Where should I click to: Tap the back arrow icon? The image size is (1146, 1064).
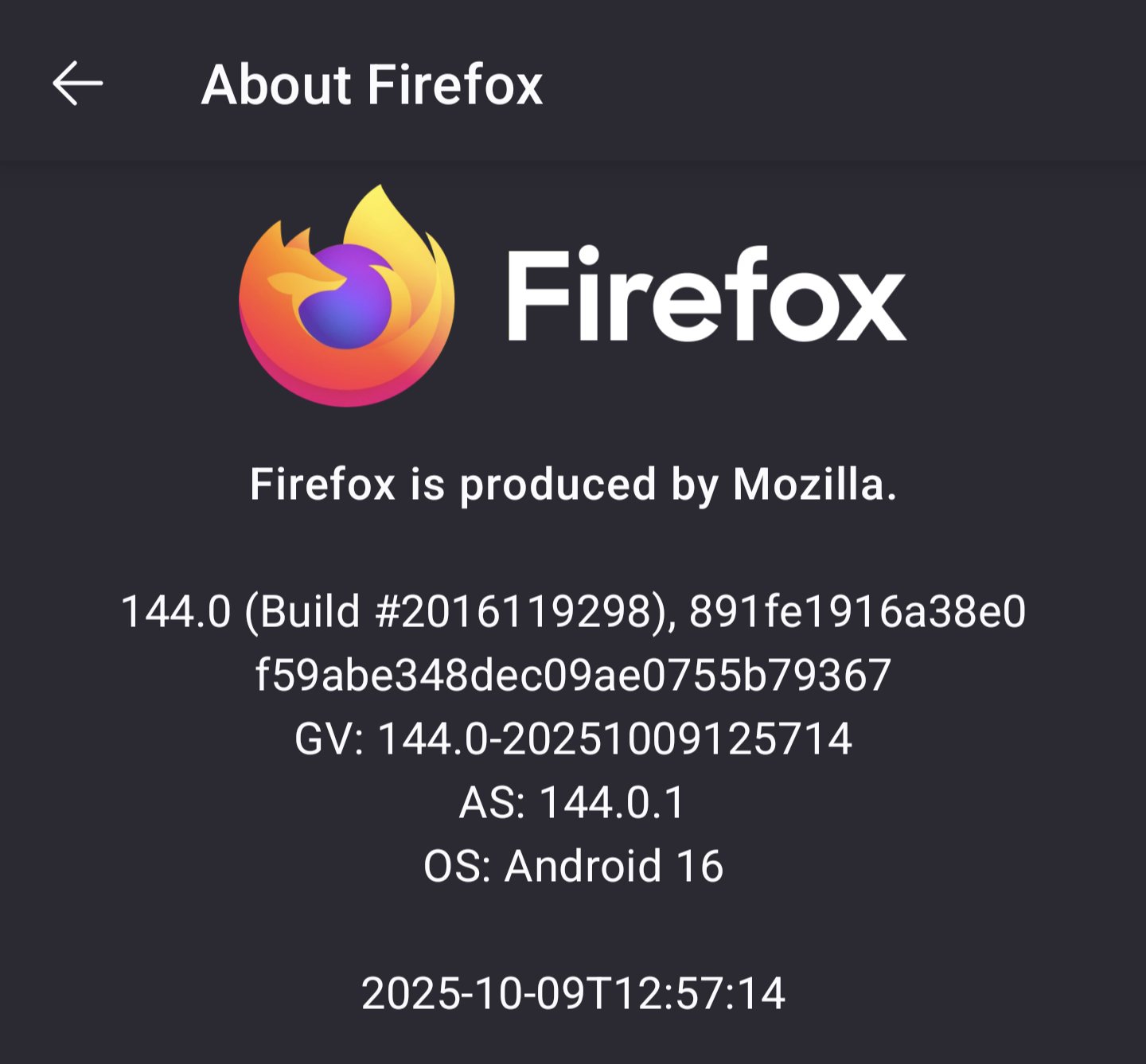[77, 84]
